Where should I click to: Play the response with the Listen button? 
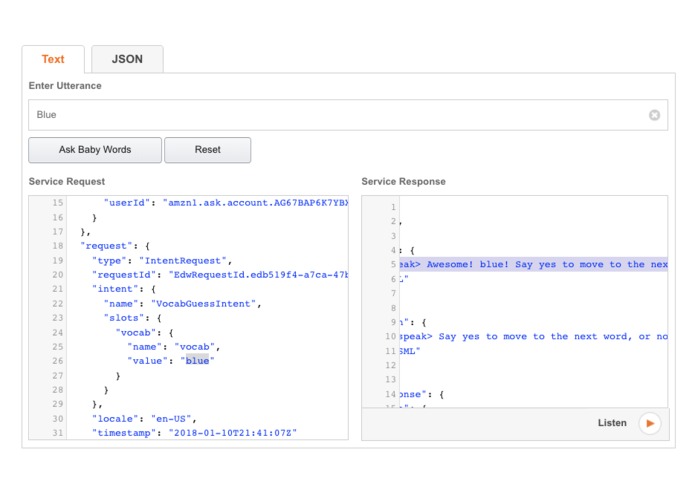pos(649,423)
